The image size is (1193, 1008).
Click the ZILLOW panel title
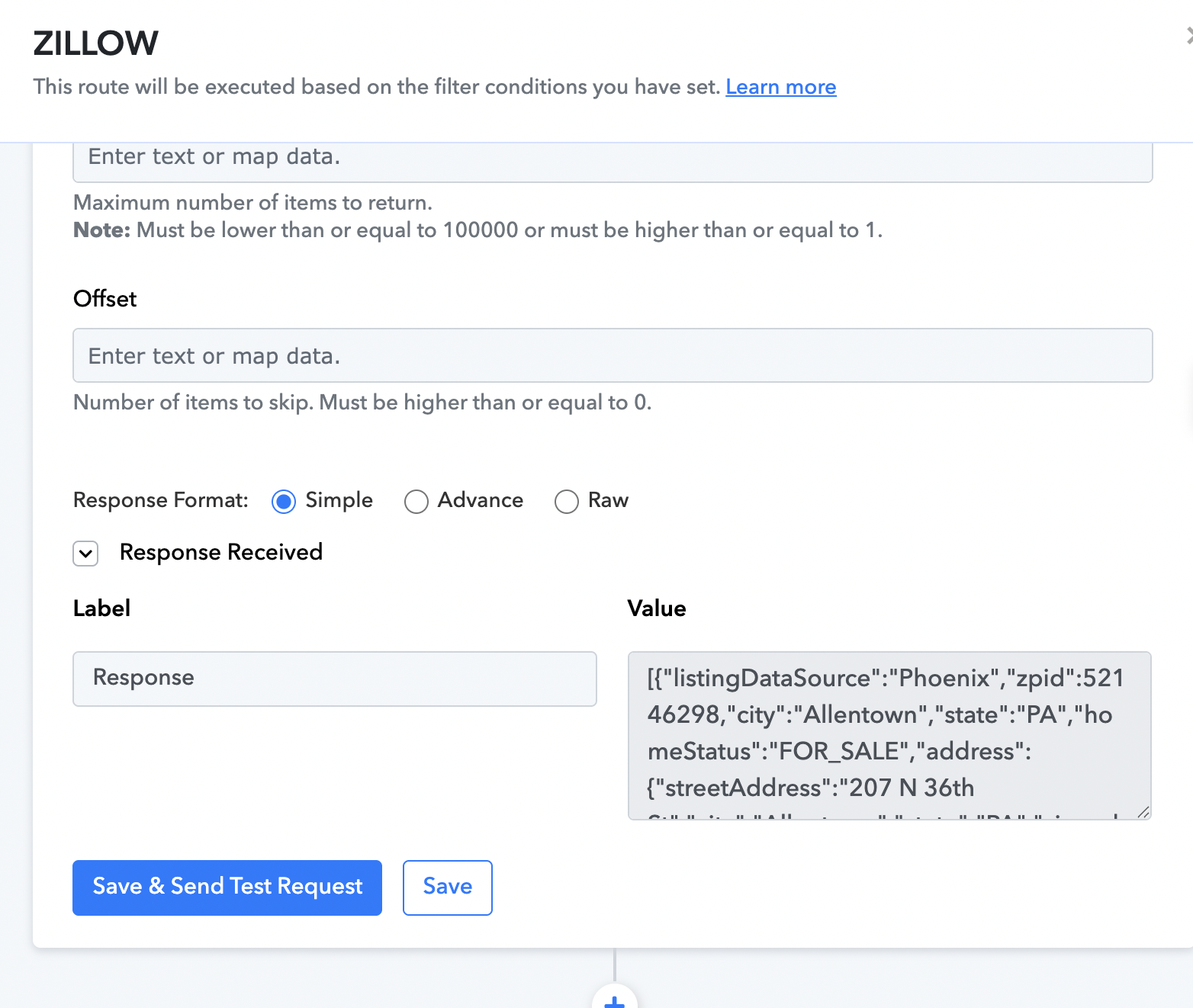(x=96, y=43)
